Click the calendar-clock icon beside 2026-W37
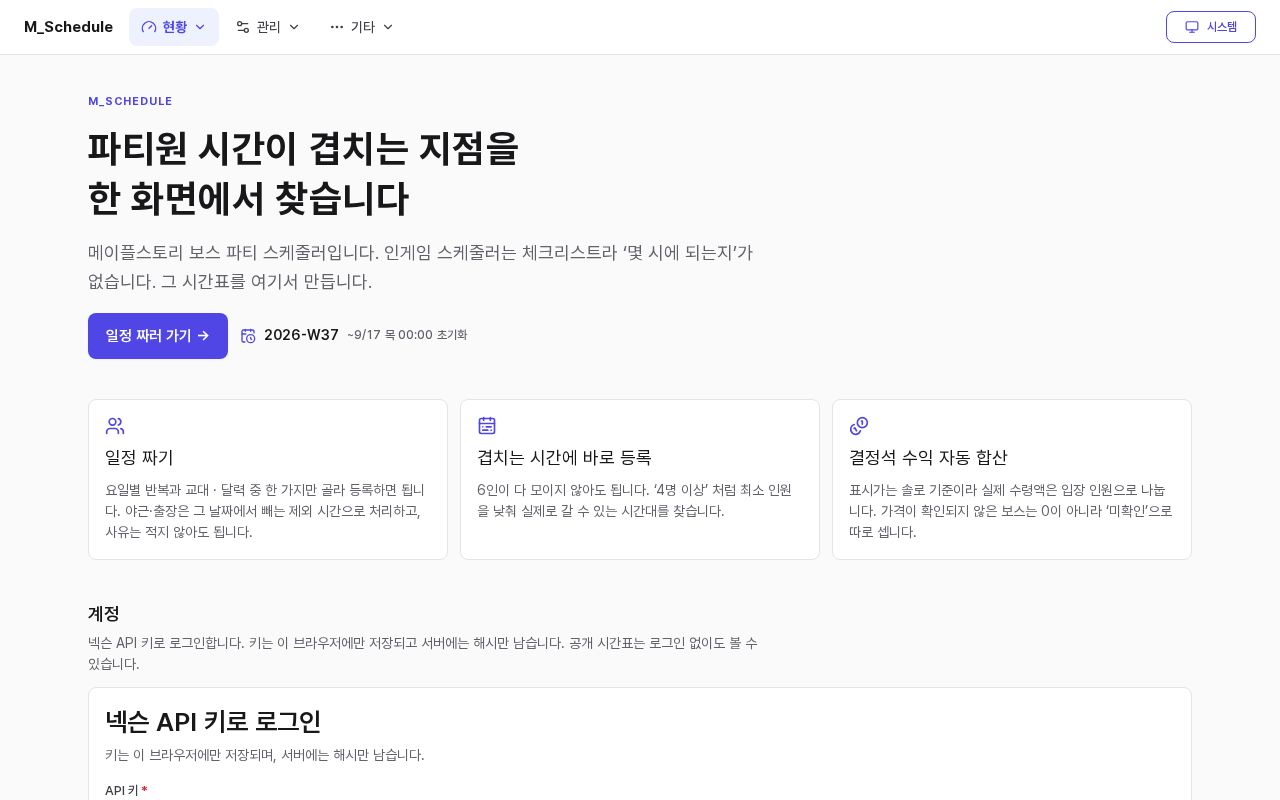1280x800 pixels. [x=248, y=336]
